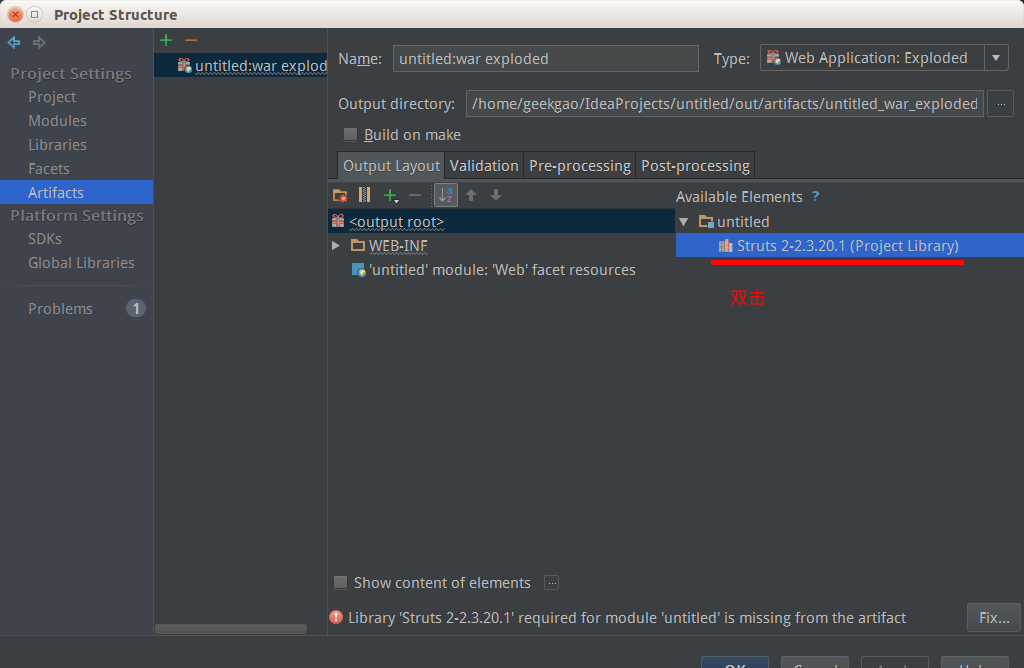1024x668 pixels.
Task: Open the Post-processing tab
Action: (x=696, y=166)
